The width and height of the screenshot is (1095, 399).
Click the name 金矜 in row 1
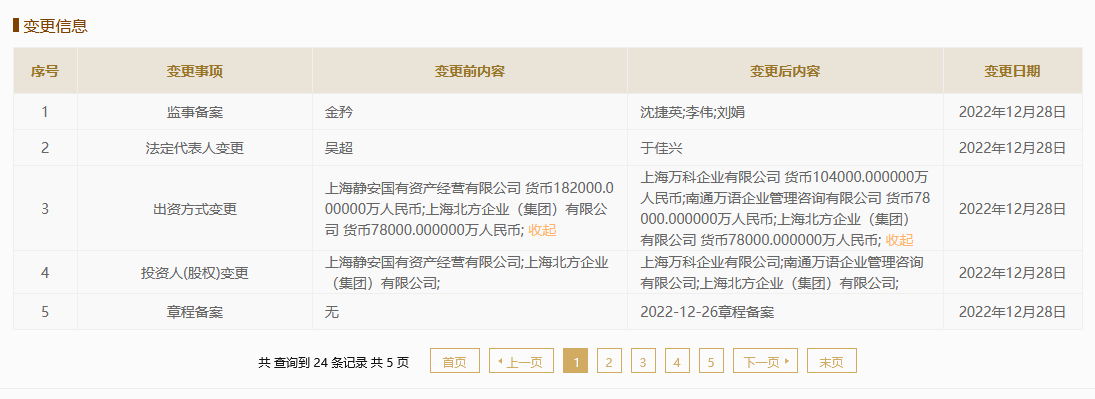339,112
